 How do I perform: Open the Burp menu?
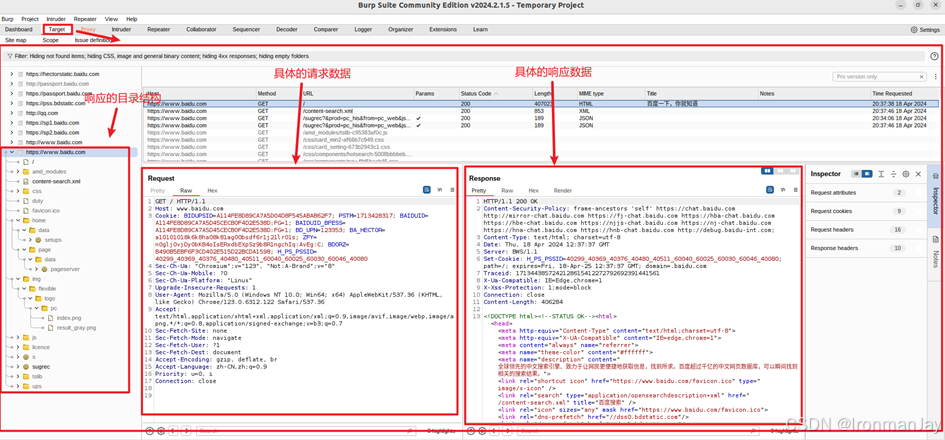pyautogui.click(x=8, y=19)
